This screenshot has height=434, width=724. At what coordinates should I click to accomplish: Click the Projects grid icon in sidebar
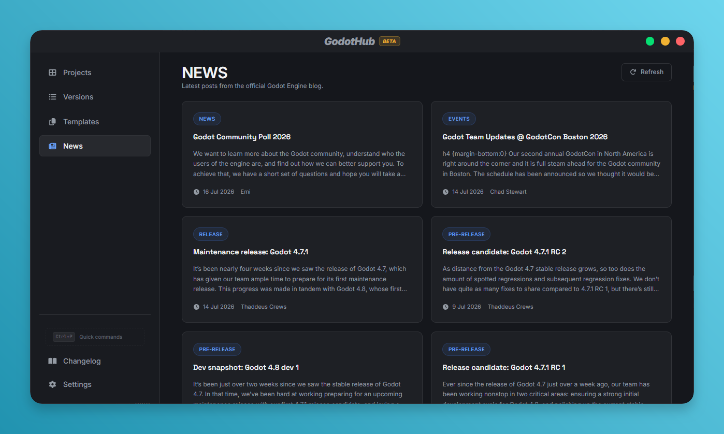point(53,72)
